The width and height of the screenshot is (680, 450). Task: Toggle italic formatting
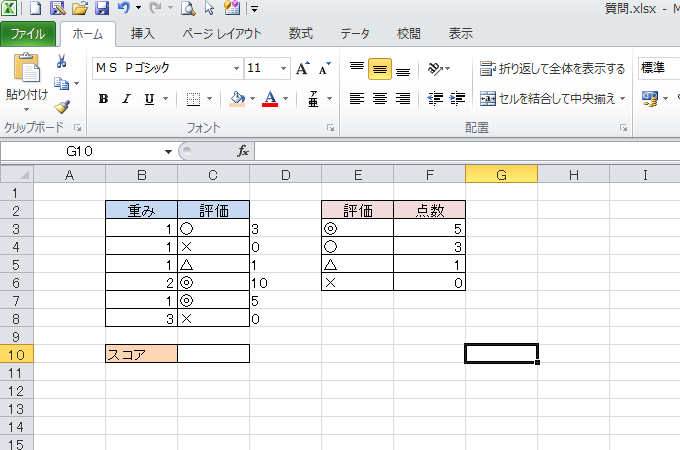(x=126, y=99)
